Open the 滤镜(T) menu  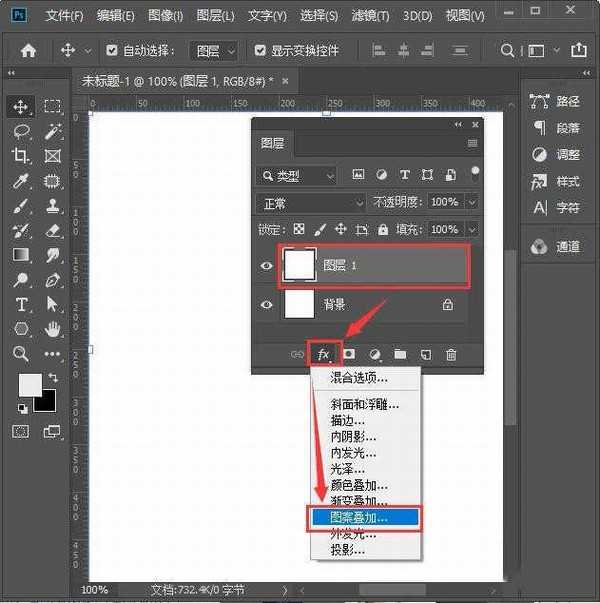[x=371, y=16]
